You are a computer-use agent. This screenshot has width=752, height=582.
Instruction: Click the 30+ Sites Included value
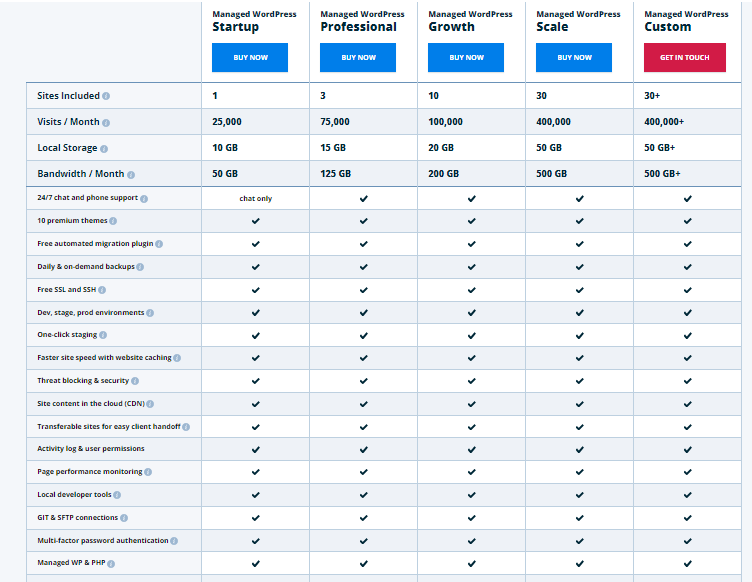click(652, 96)
